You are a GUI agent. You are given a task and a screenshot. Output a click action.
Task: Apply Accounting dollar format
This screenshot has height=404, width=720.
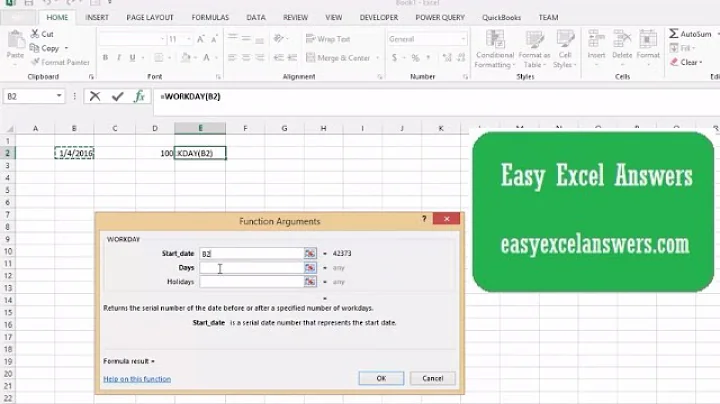(394, 58)
